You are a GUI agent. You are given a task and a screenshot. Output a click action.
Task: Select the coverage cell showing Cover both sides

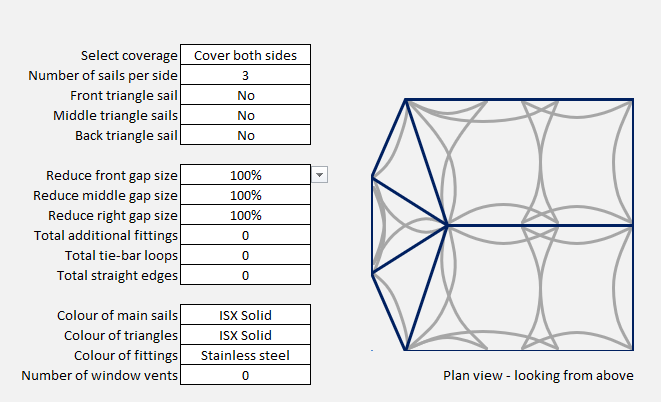click(245, 55)
